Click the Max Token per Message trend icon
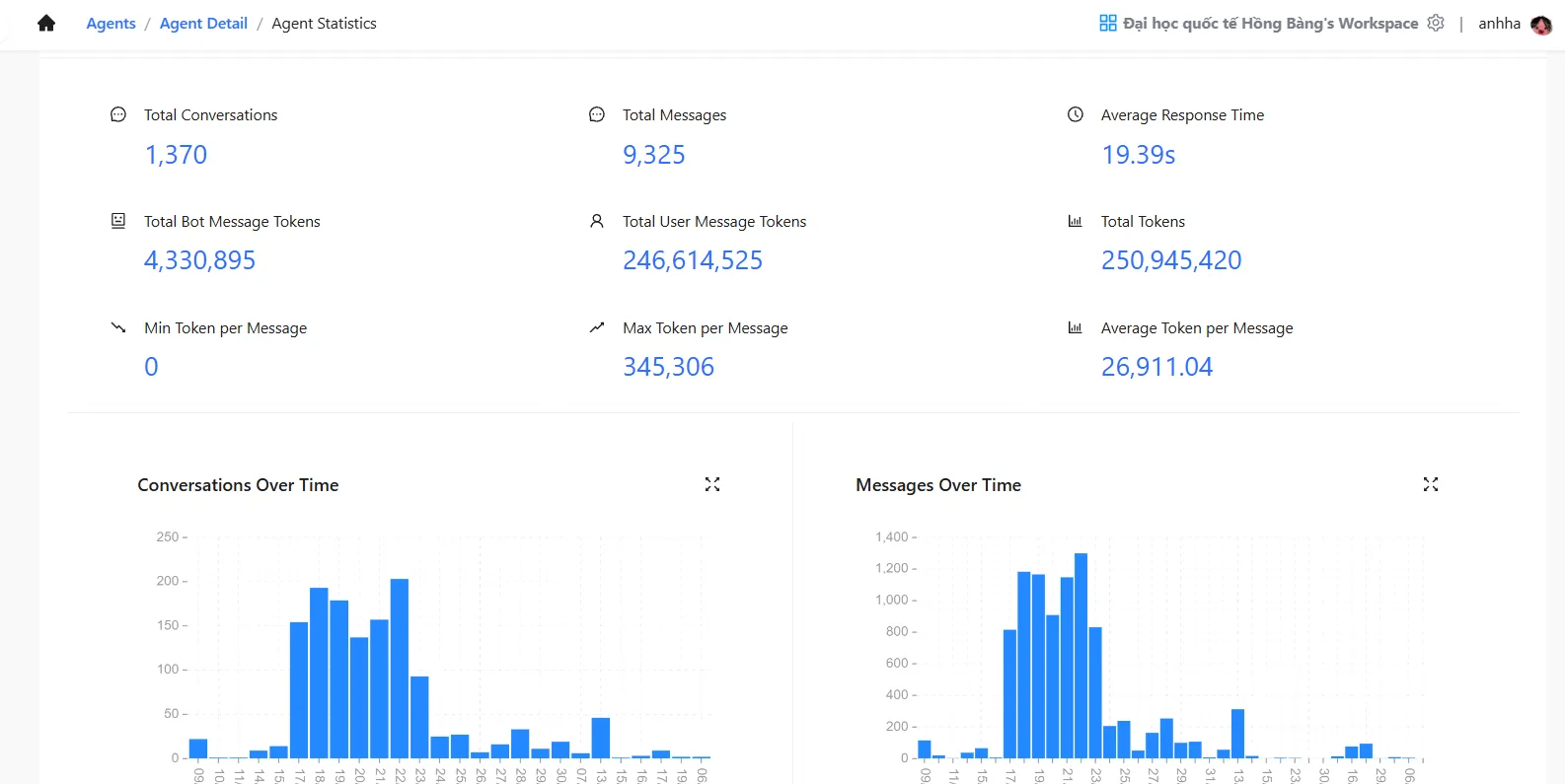The height and width of the screenshot is (784, 1565). (x=597, y=327)
